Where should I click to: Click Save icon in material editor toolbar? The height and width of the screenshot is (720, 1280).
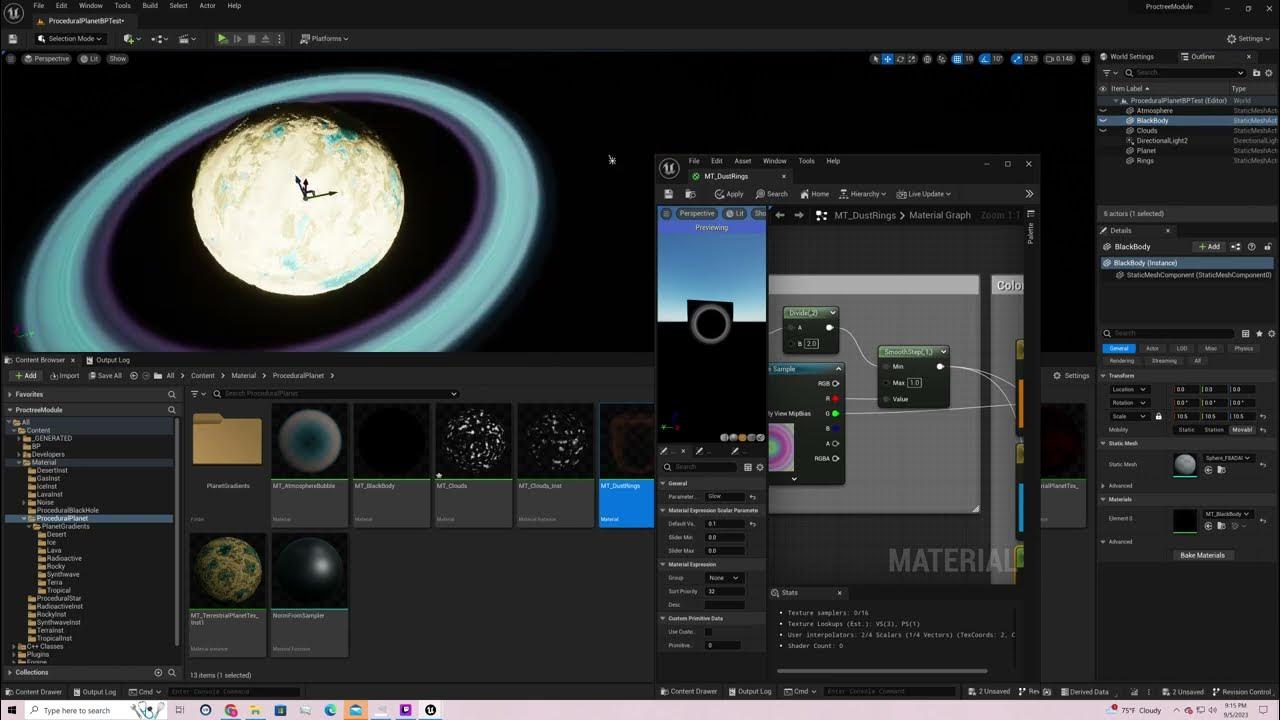669,194
